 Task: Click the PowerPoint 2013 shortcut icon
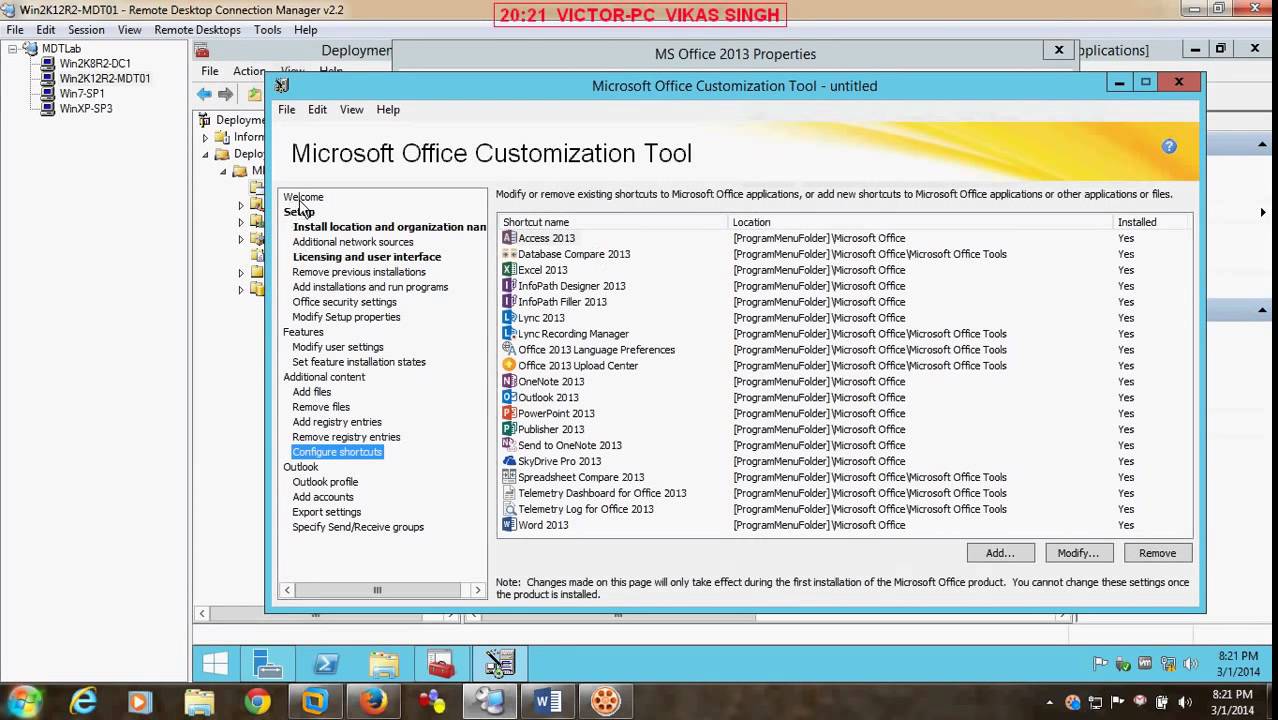[x=509, y=413]
